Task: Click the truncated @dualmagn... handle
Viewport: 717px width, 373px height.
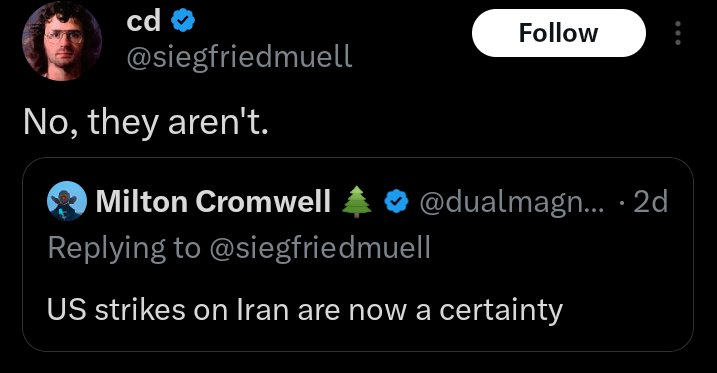Action: click(511, 202)
